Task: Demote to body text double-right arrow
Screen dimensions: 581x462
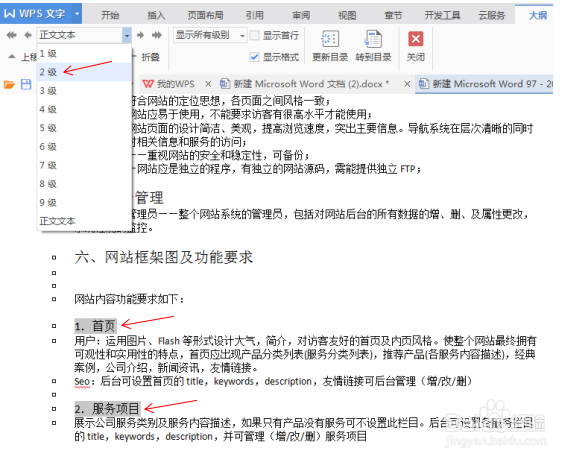Action: (x=157, y=35)
